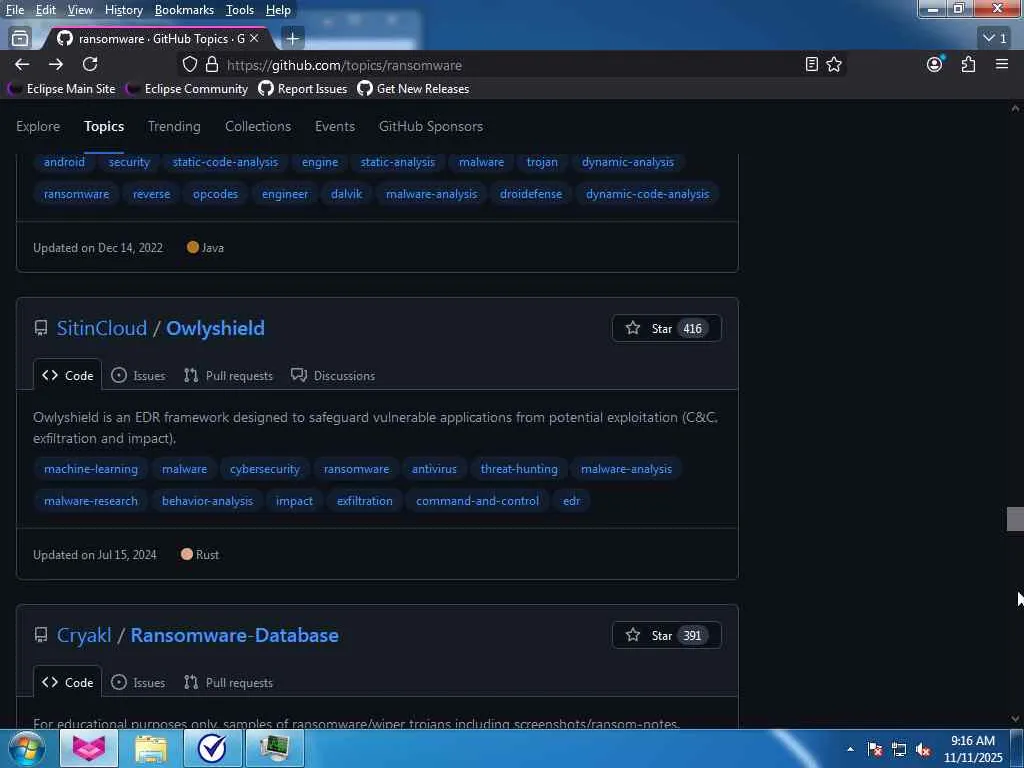This screenshot has height=768, width=1024.
Task: Open Owlyshield Issues tab
Action: tap(138, 376)
